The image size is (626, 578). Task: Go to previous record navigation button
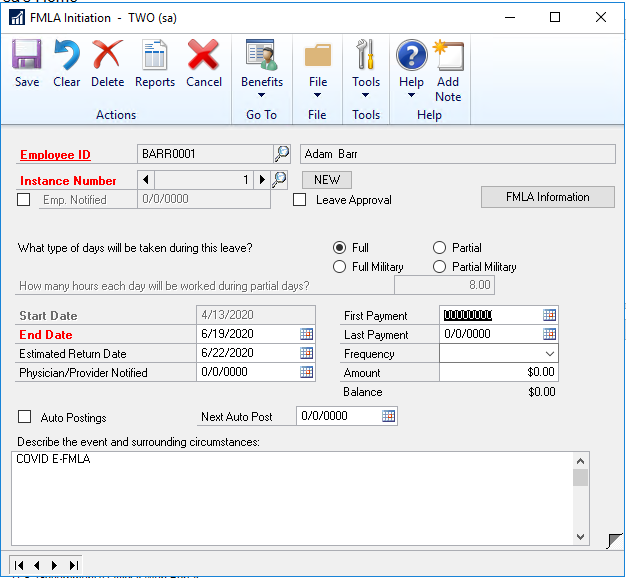click(x=37, y=565)
